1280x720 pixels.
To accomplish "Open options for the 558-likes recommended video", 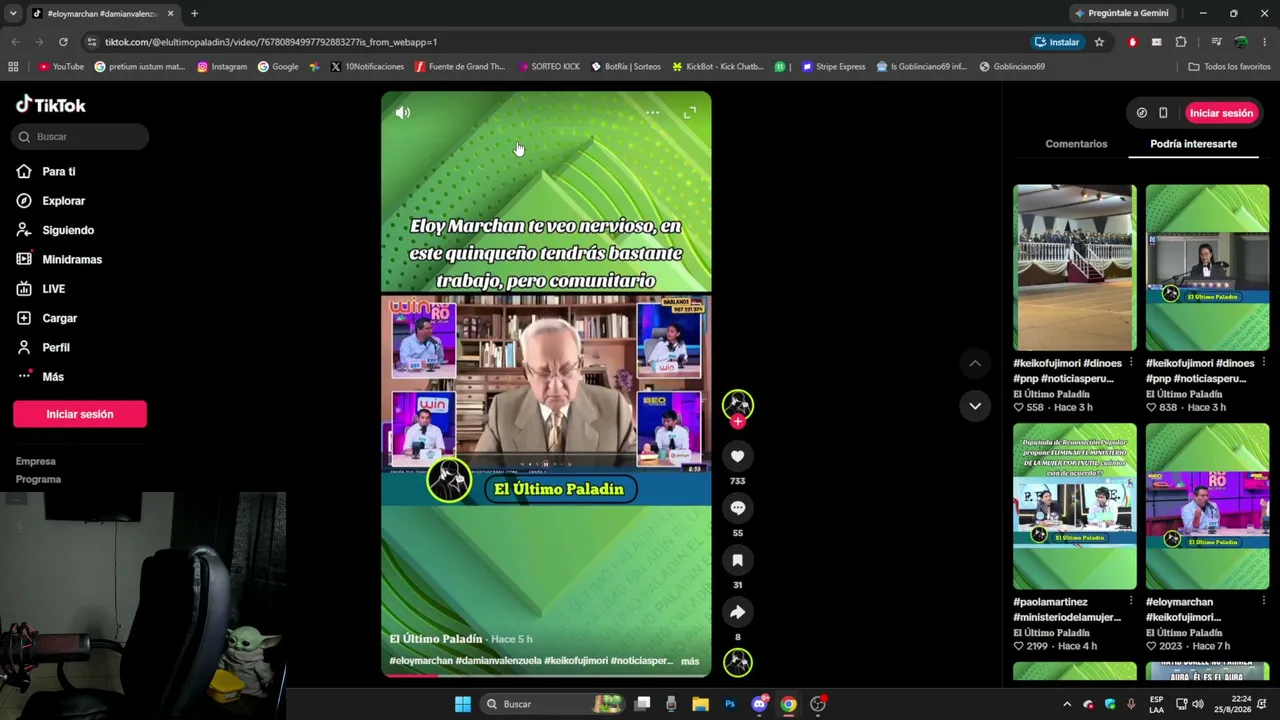I will click(x=1131, y=363).
